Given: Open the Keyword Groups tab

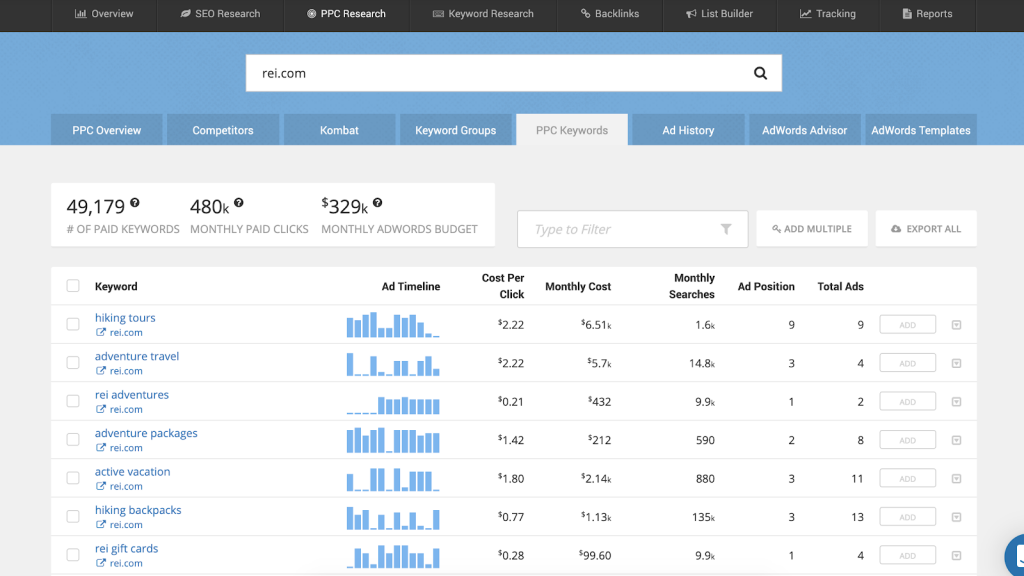Looking at the screenshot, I should [x=455, y=130].
